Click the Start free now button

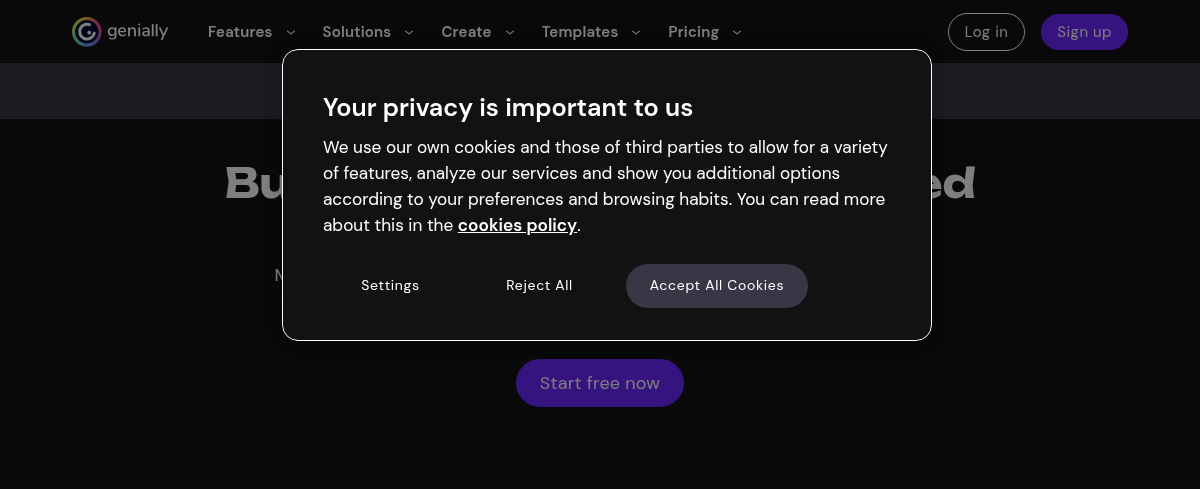click(599, 383)
